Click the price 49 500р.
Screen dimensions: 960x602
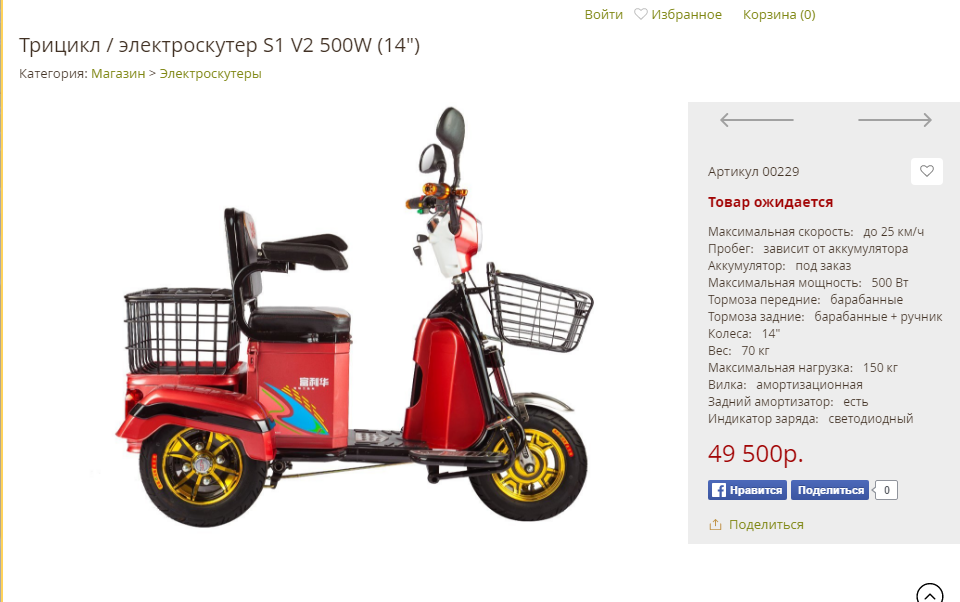click(756, 454)
